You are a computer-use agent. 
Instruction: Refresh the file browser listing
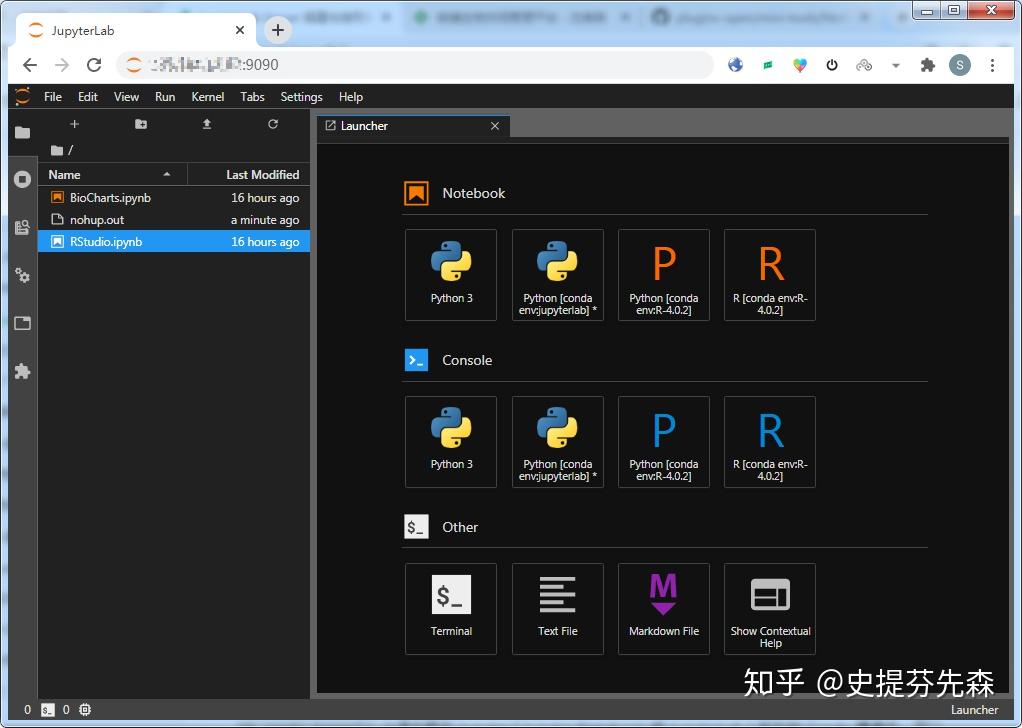(271, 124)
